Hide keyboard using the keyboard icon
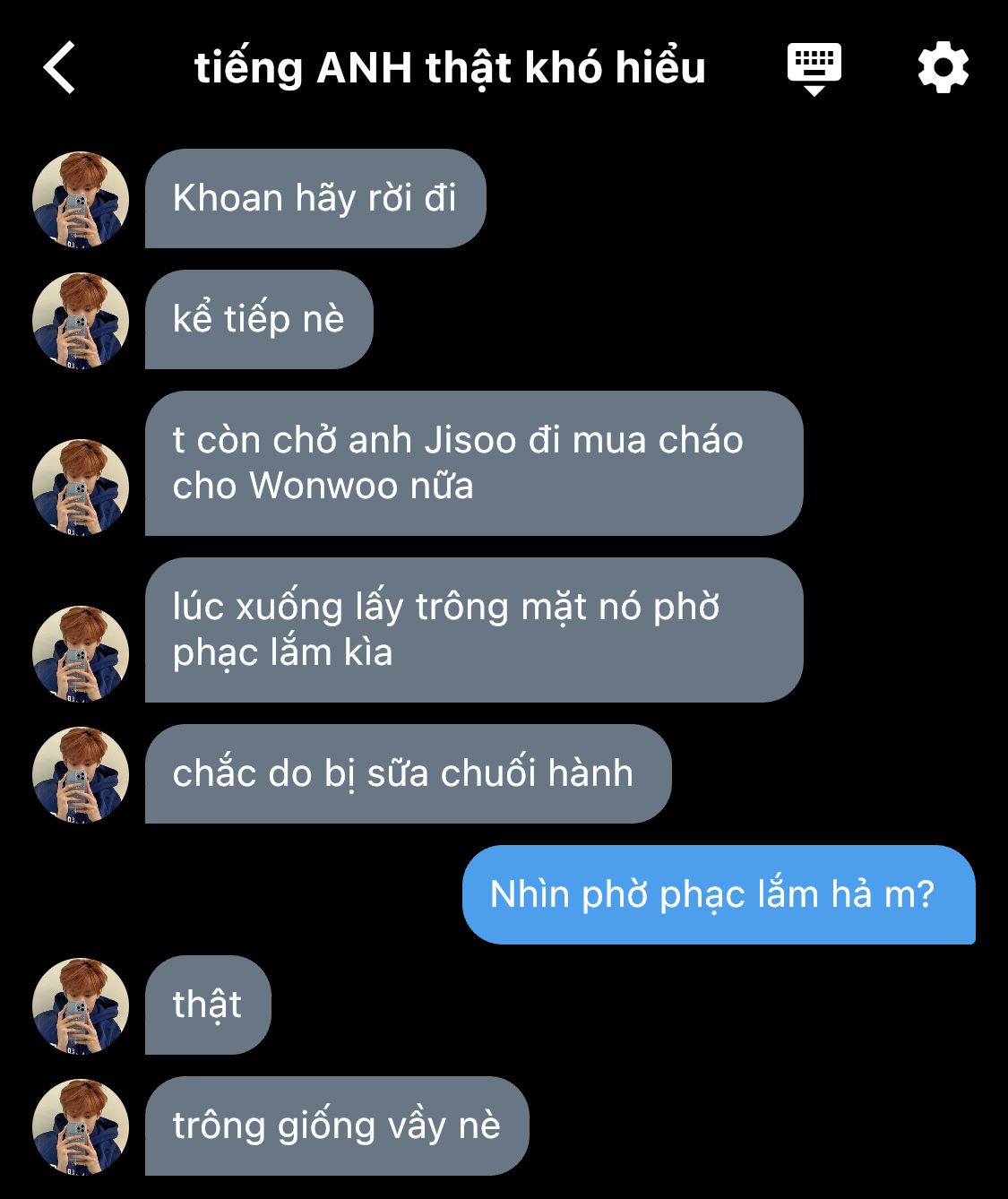The height and width of the screenshot is (1199, 1008). [814, 68]
